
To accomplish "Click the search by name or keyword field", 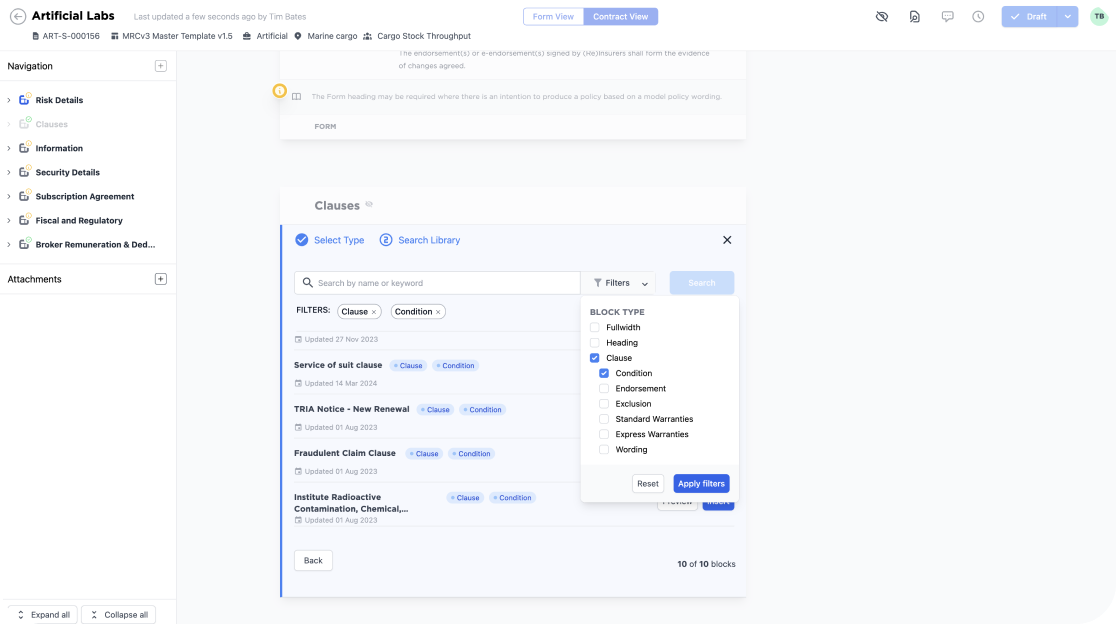I will [440, 283].
